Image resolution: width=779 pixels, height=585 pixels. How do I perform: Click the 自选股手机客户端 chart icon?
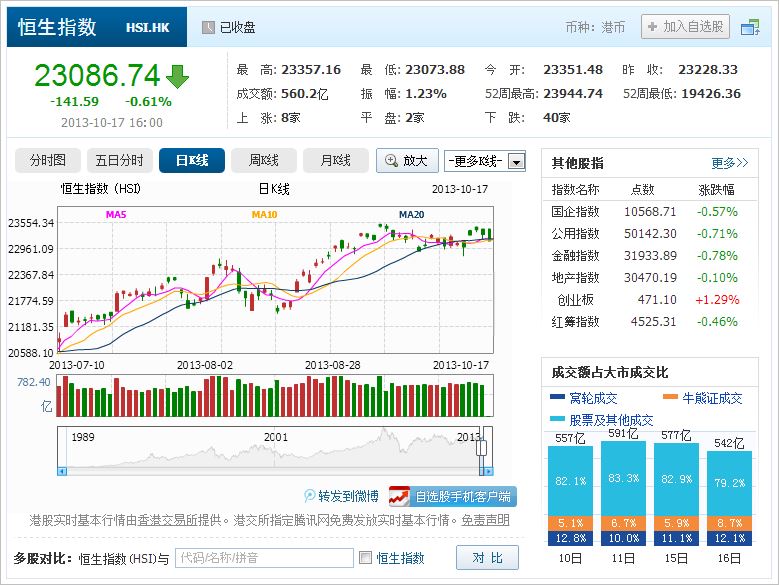pyautogui.click(x=399, y=496)
